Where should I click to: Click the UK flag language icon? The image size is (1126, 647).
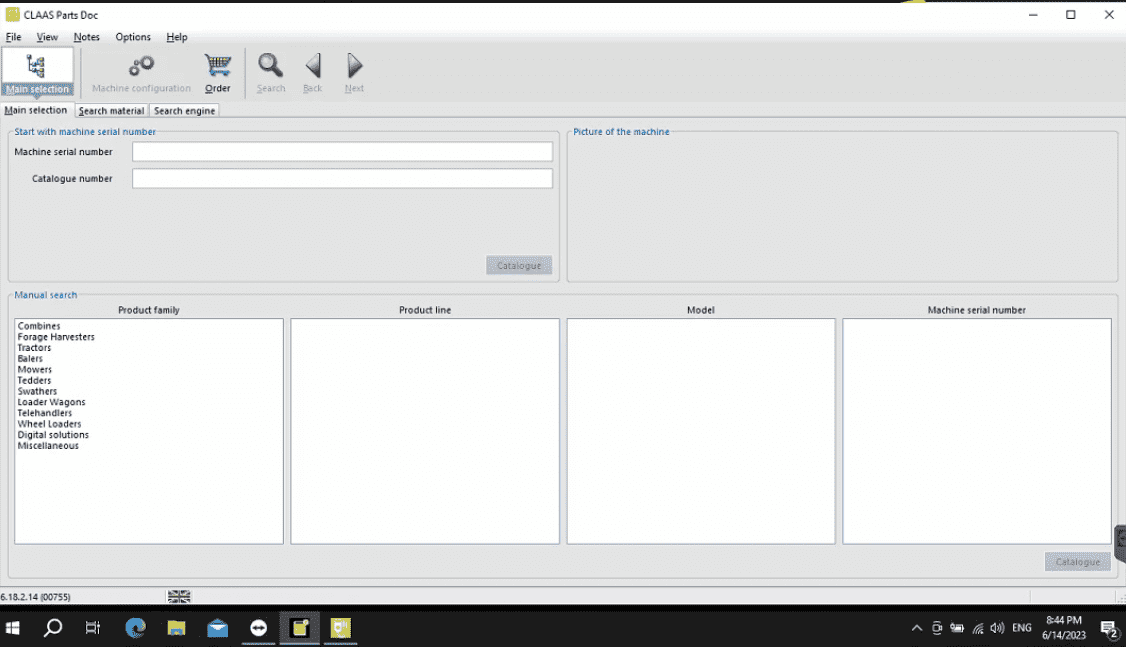(179, 596)
